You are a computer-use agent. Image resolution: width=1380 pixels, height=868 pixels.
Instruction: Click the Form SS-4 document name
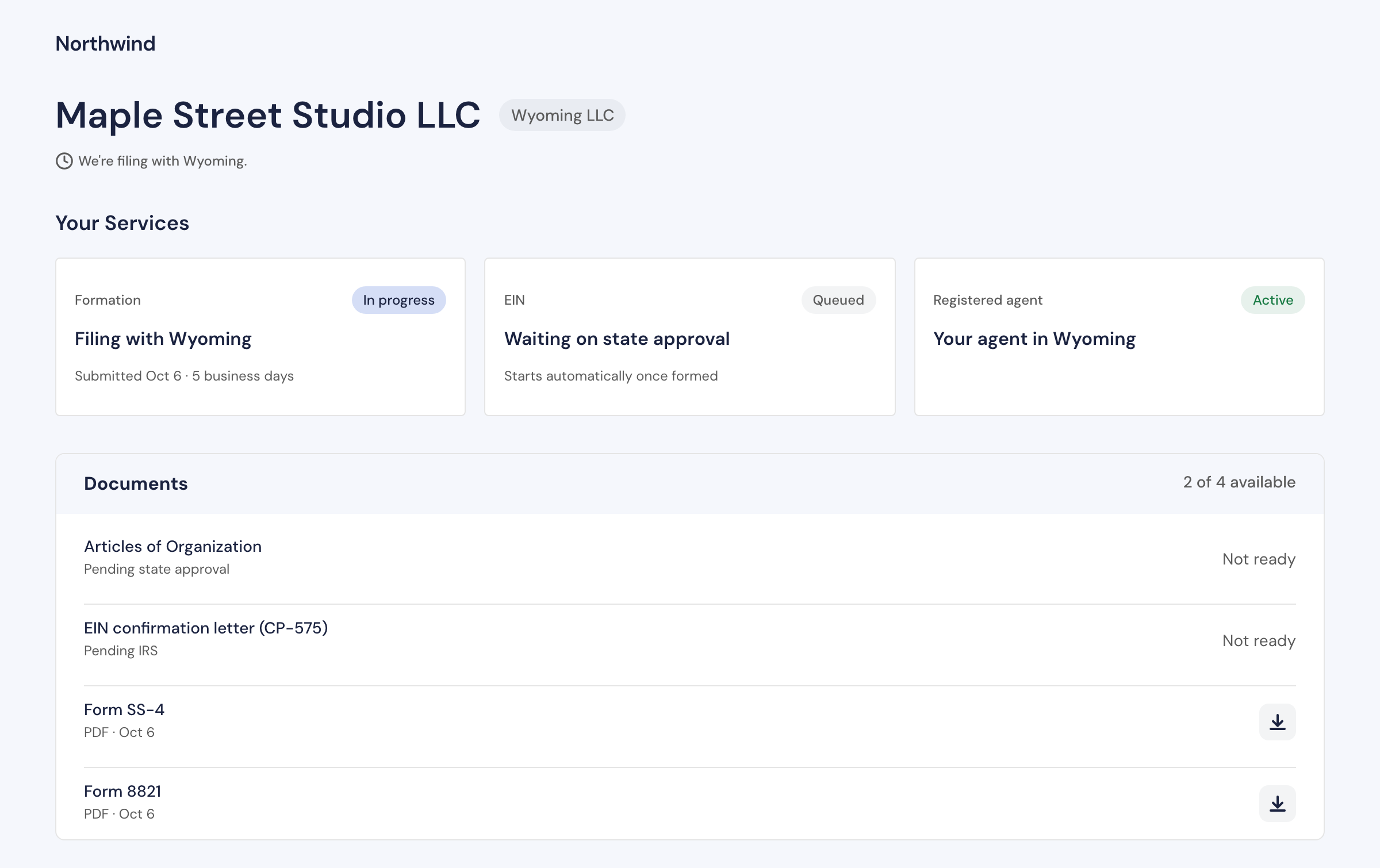[124, 710]
